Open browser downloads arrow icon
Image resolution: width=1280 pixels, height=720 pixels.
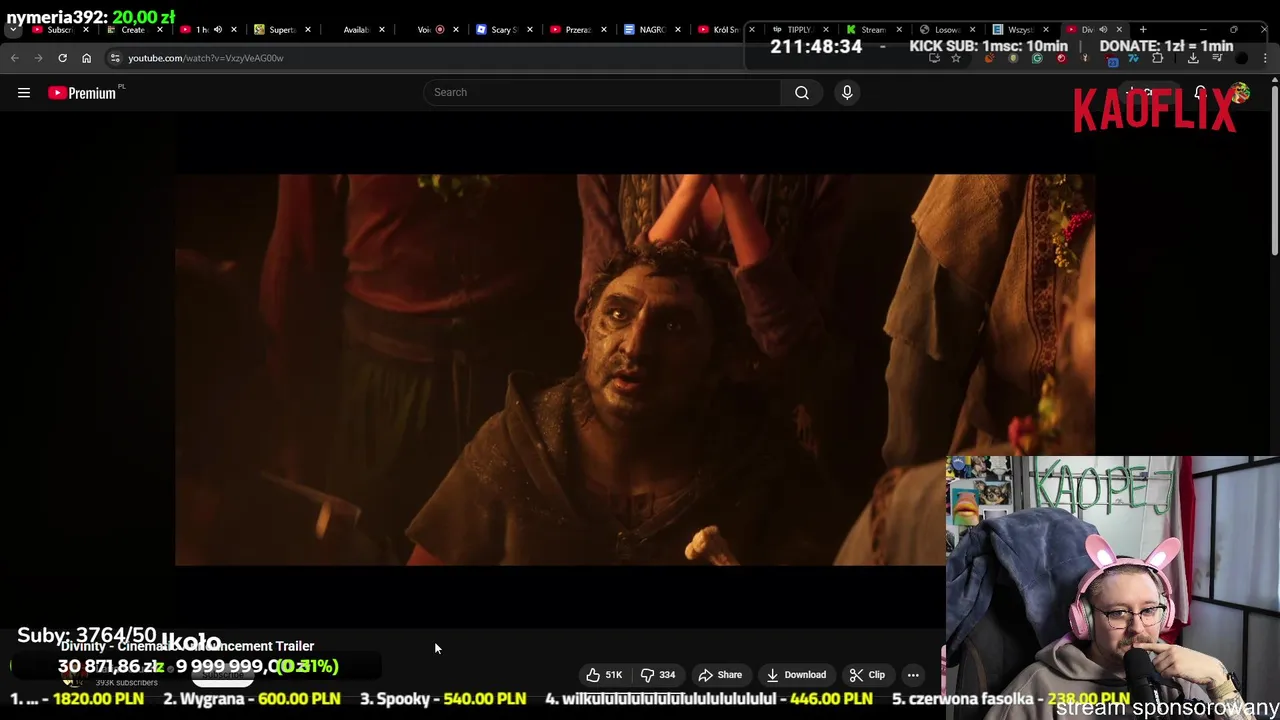point(1193,58)
